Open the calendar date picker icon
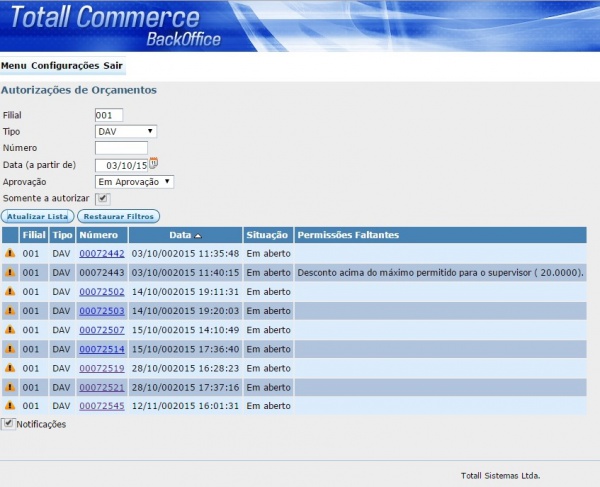Screen dimensions: 600x487 pyautogui.click(x=153, y=163)
